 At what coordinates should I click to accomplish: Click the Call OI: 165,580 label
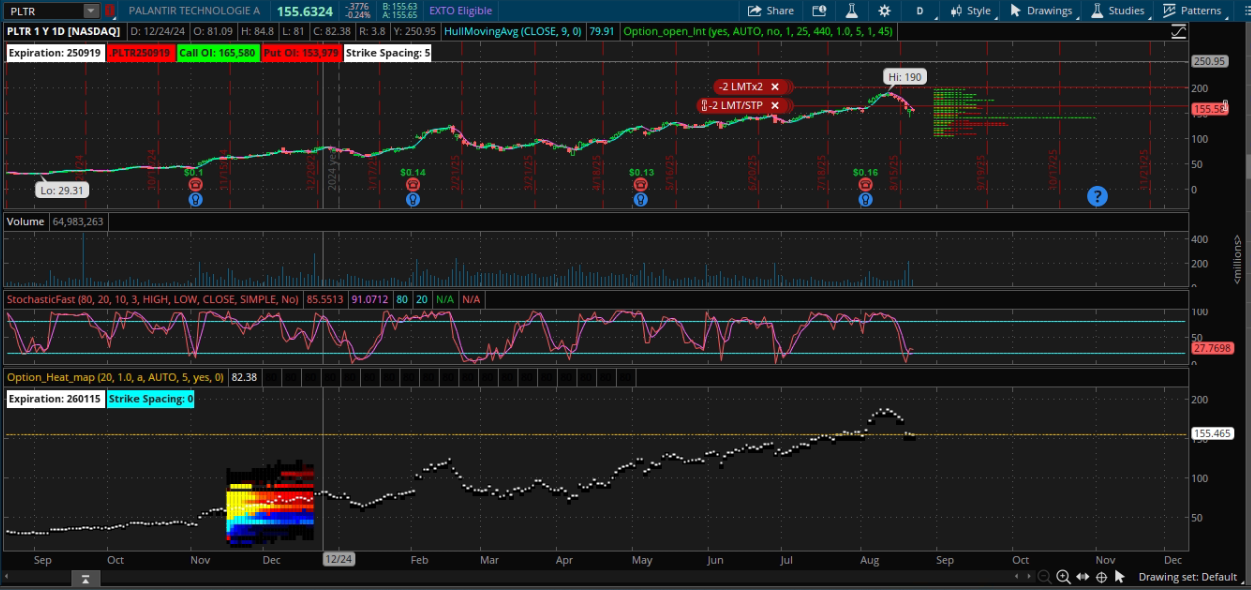click(218, 53)
